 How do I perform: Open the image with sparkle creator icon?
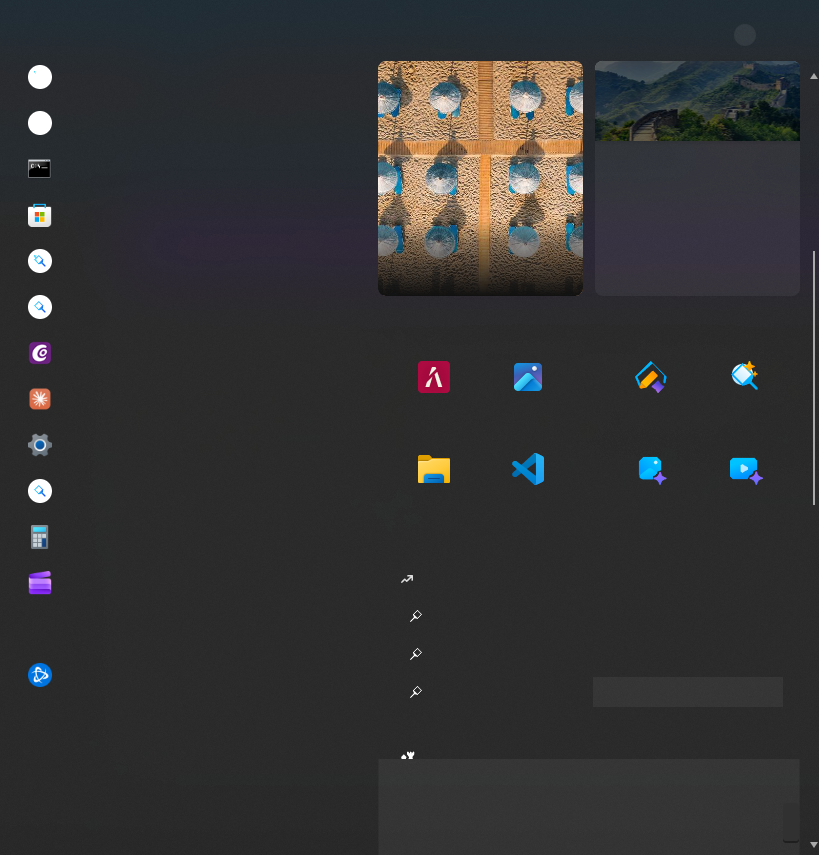652,471
